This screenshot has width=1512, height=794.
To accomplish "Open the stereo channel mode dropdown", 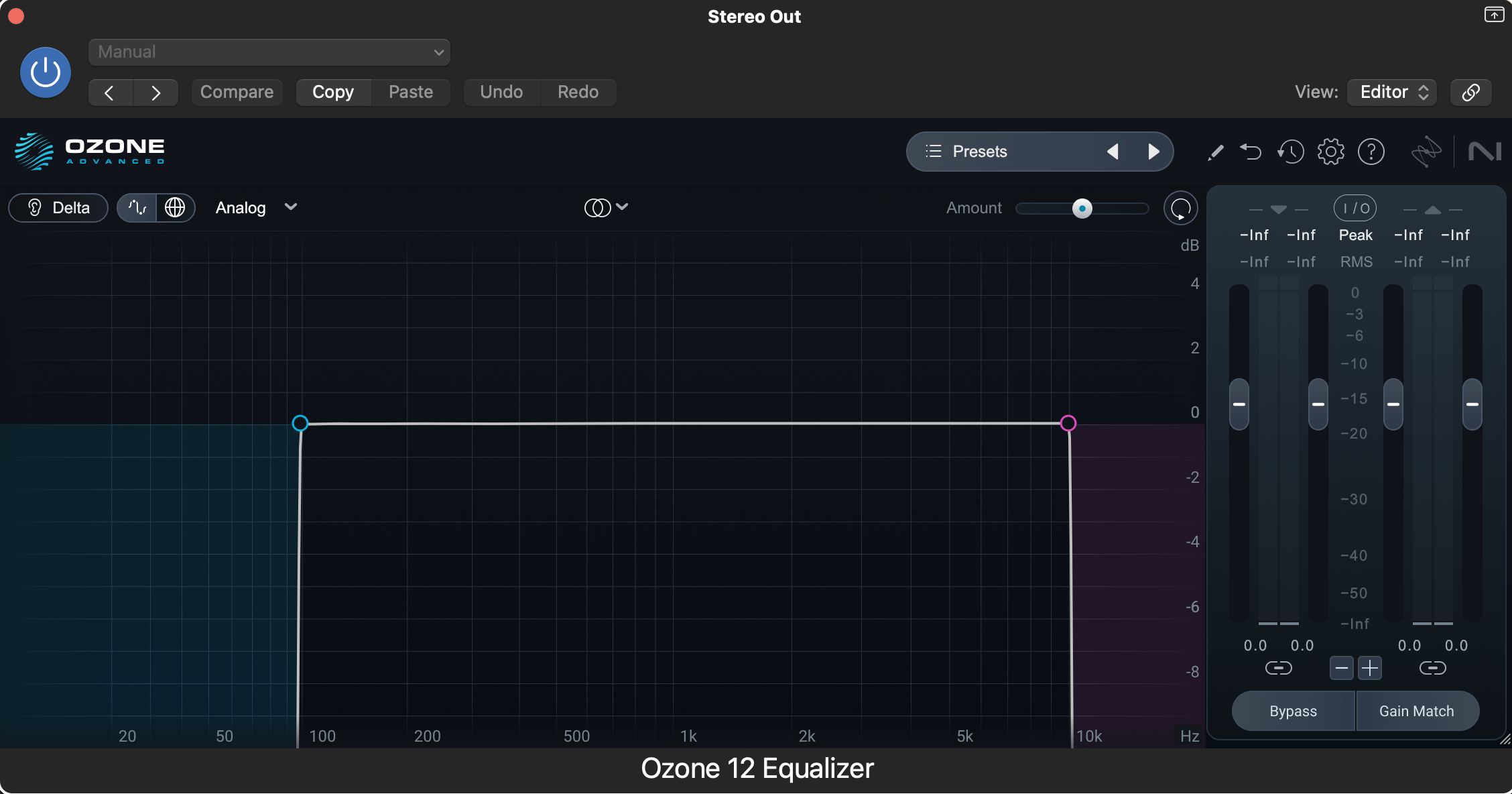I will pyautogui.click(x=606, y=208).
